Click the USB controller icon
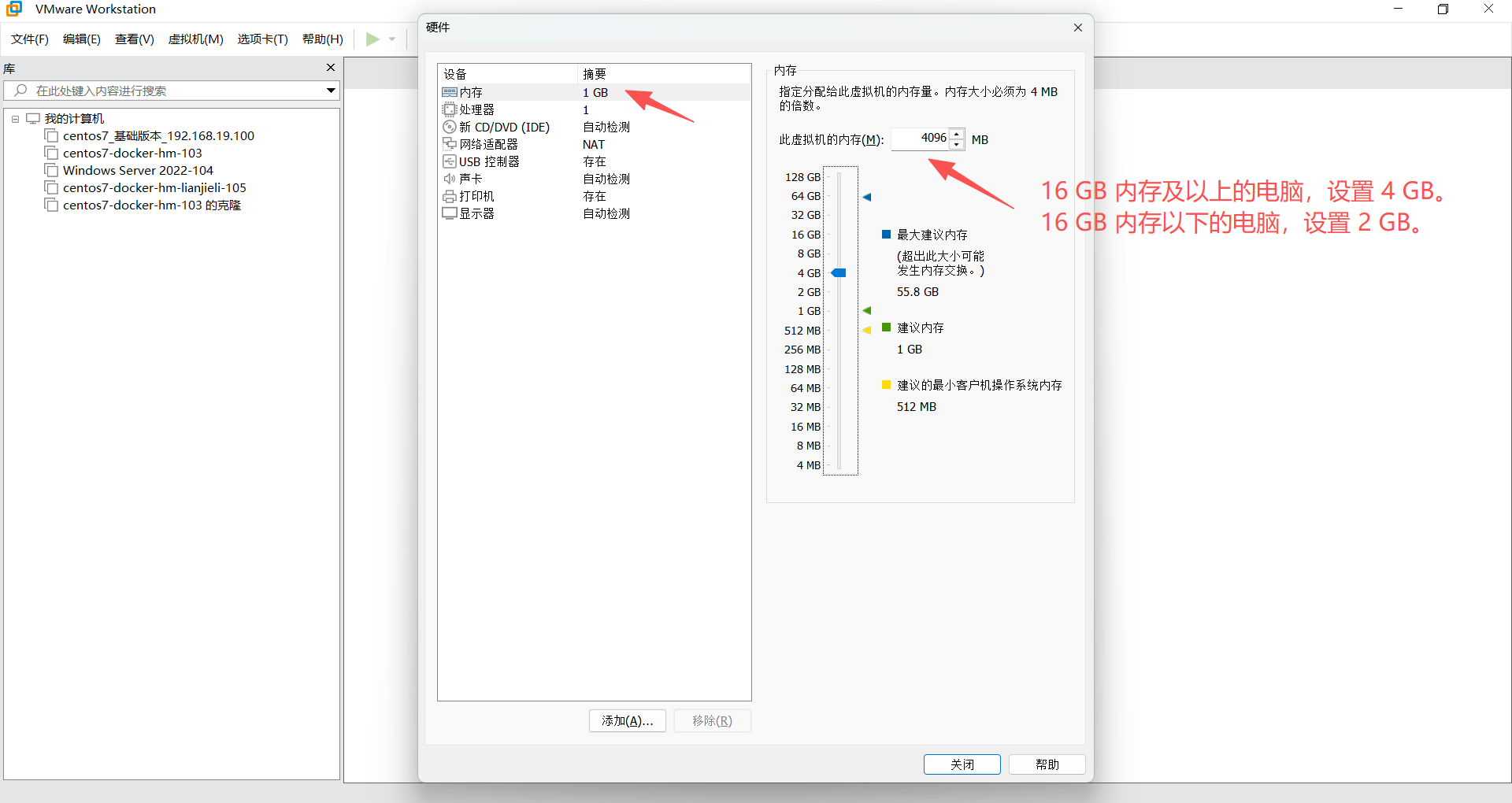The height and width of the screenshot is (803, 1512). point(450,161)
